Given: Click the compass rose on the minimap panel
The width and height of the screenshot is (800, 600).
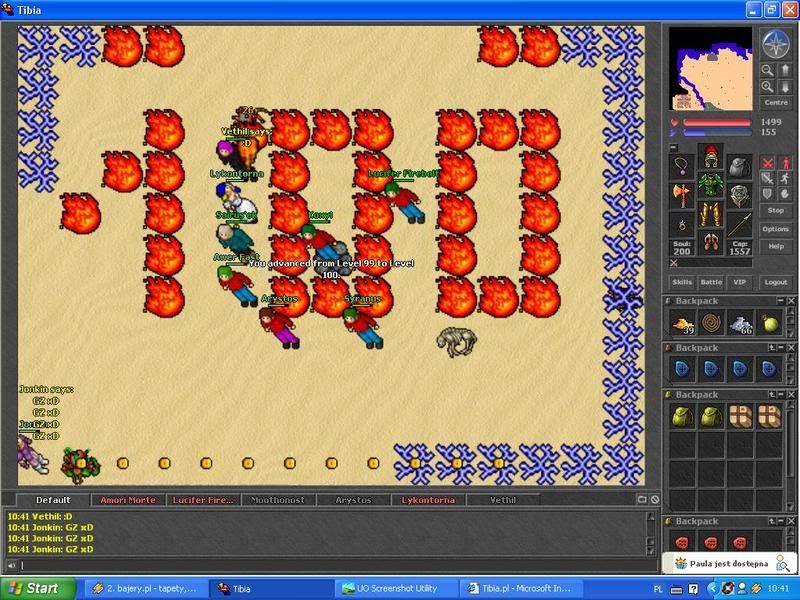Looking at the screenshot, I should 776,44.
